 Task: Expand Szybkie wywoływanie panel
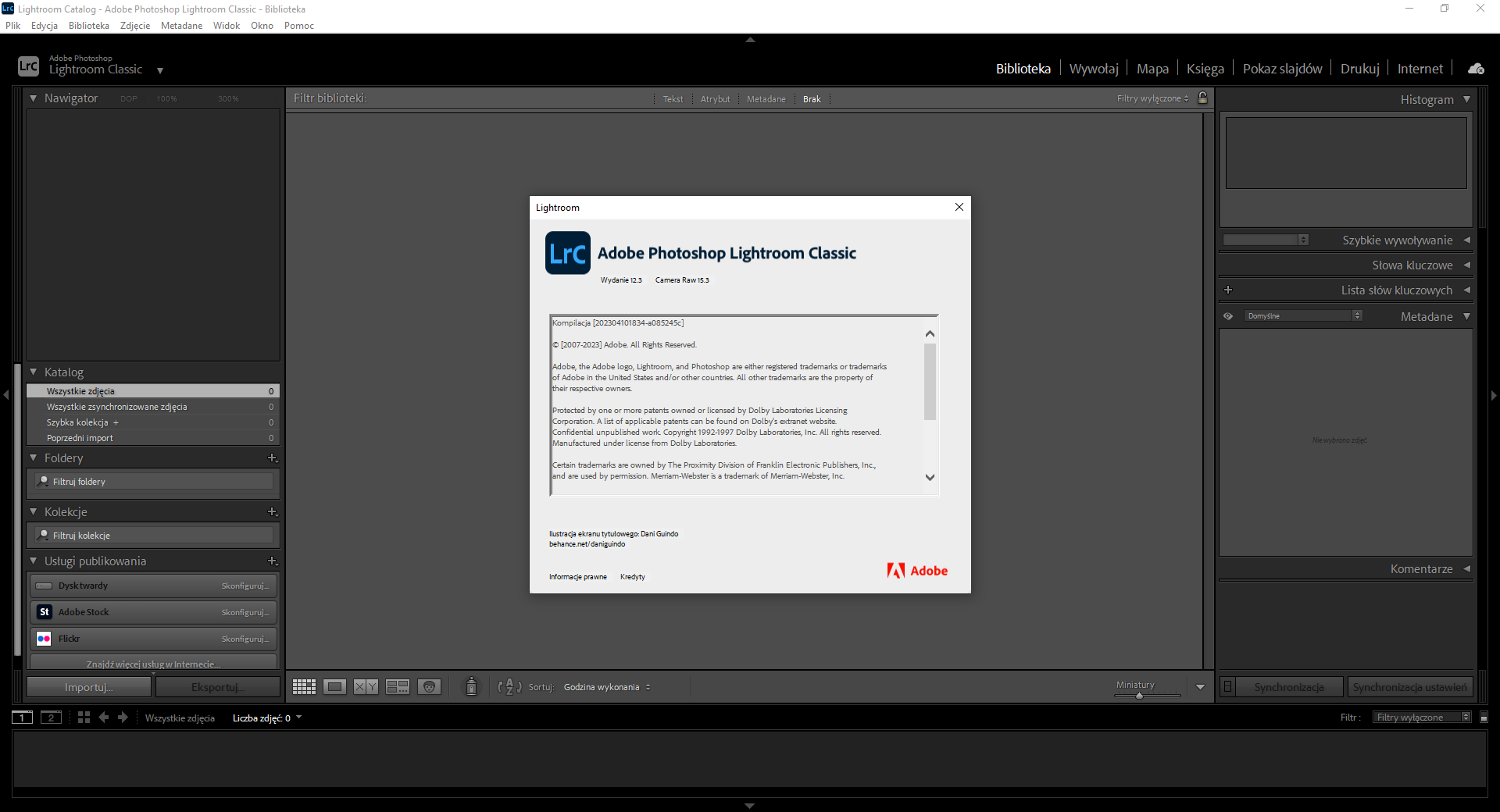tap(1466, 240)
